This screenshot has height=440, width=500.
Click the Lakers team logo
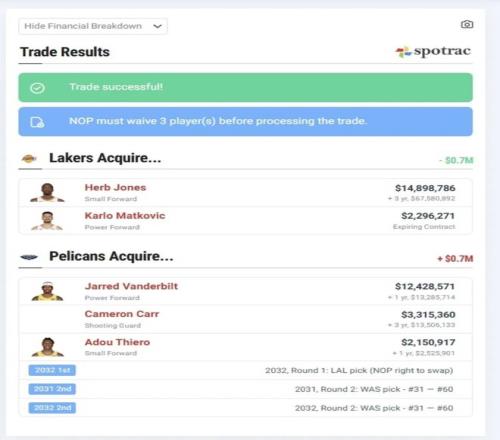pos(29,159)
